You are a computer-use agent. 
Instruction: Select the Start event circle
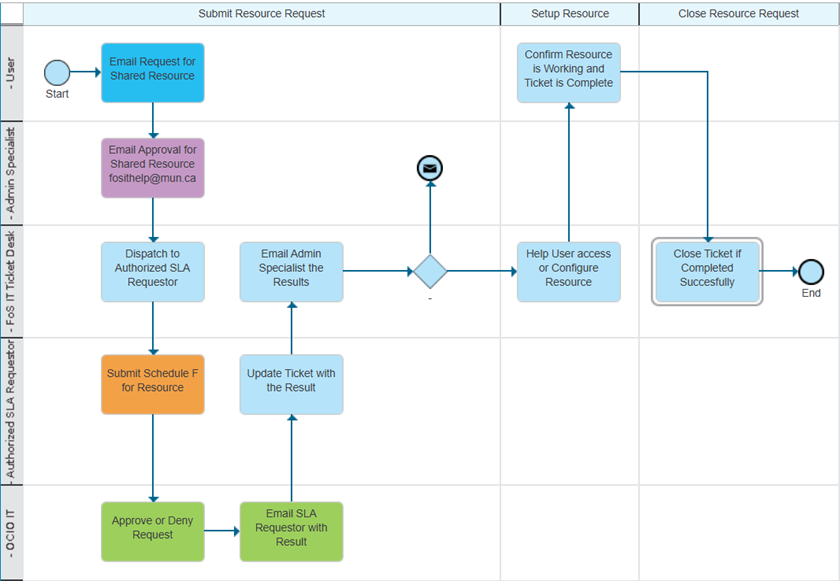[57, 74]
